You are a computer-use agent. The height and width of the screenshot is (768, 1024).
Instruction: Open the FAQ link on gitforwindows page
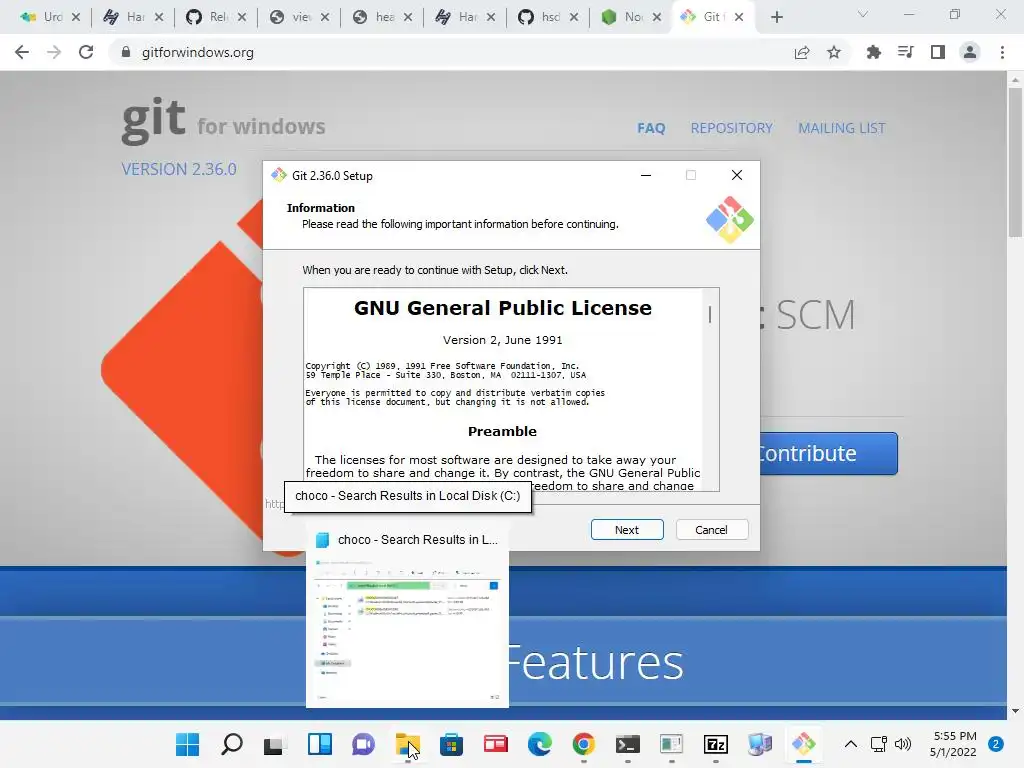pyautogui.click(x=651, y=128)
